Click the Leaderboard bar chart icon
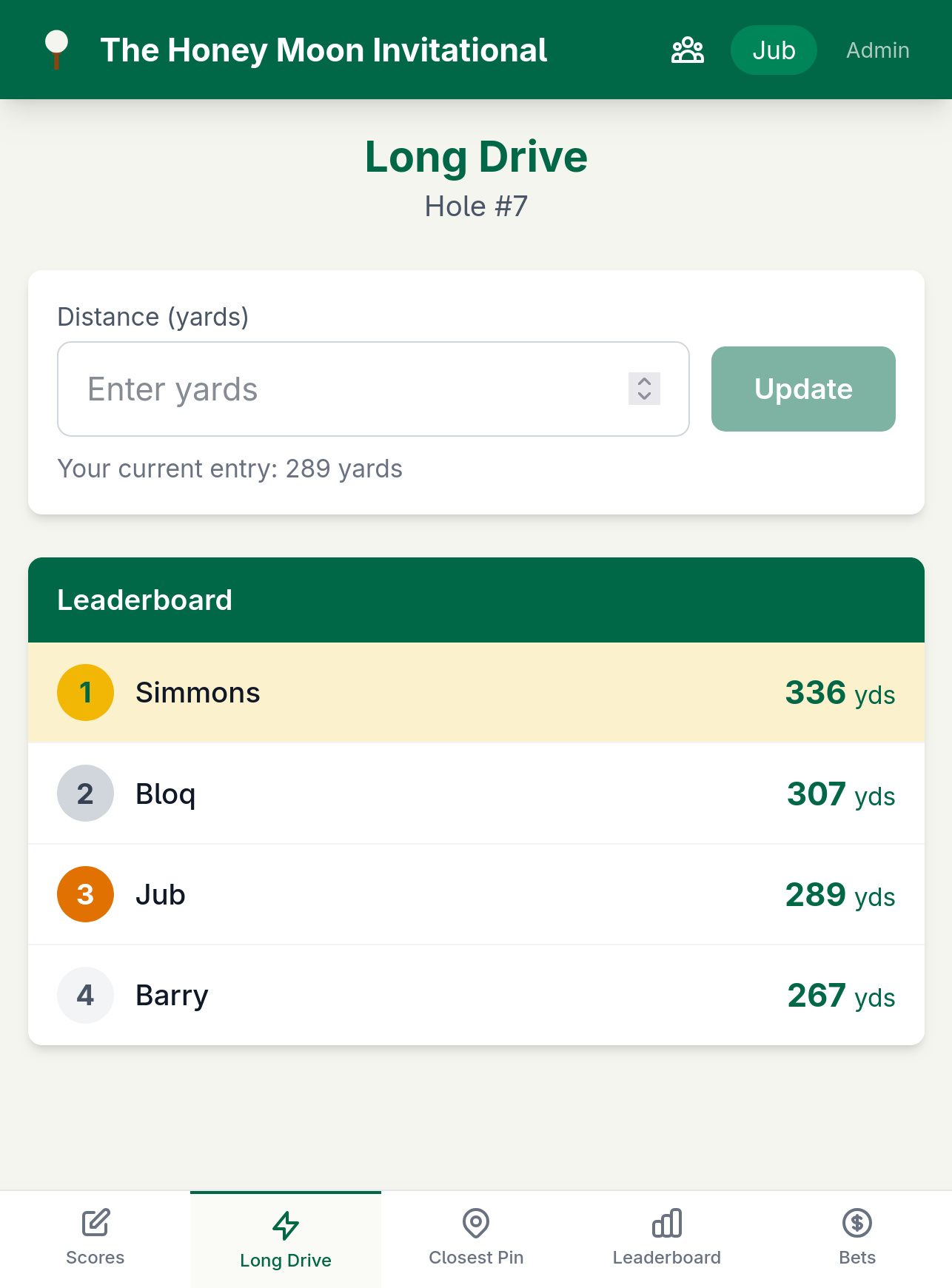 coord(666,1223)
